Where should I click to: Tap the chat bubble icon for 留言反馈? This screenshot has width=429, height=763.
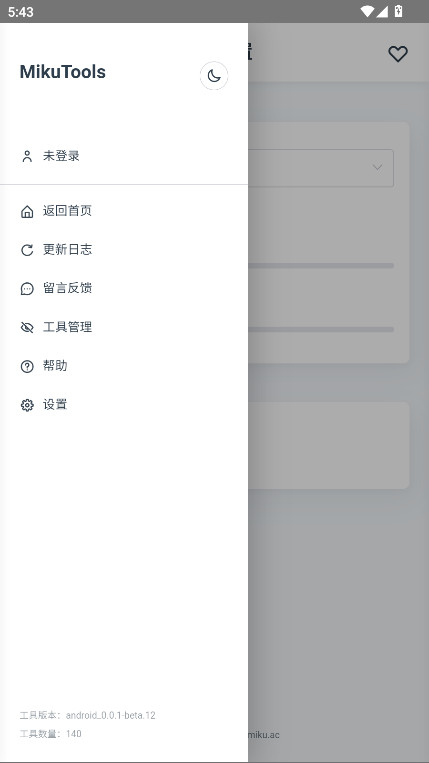27,289
